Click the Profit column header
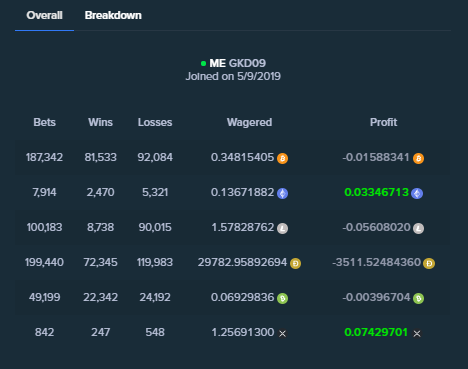The width and height of the screenshot is (468, 369). point(383,122)
